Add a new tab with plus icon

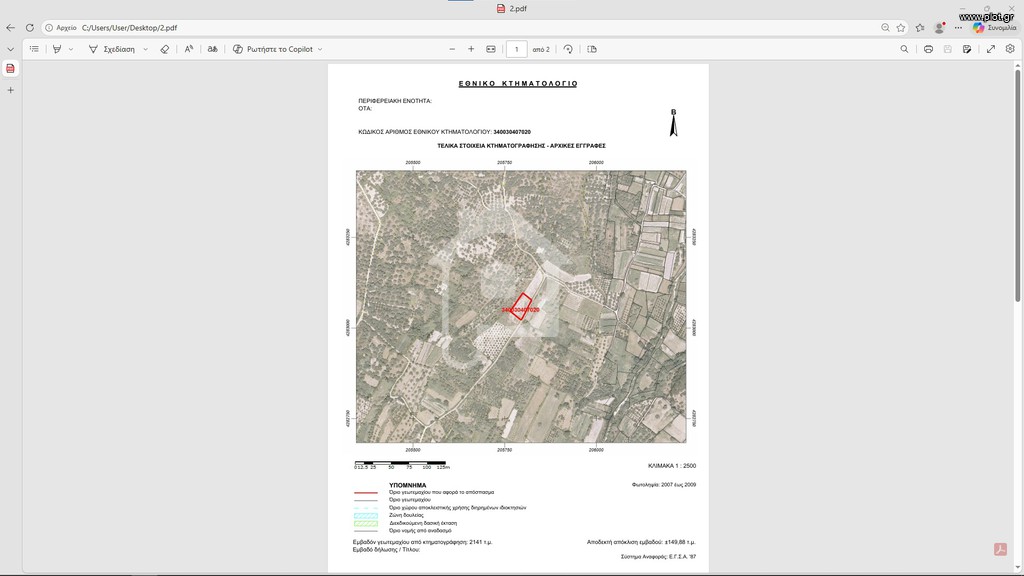point(10,90)
